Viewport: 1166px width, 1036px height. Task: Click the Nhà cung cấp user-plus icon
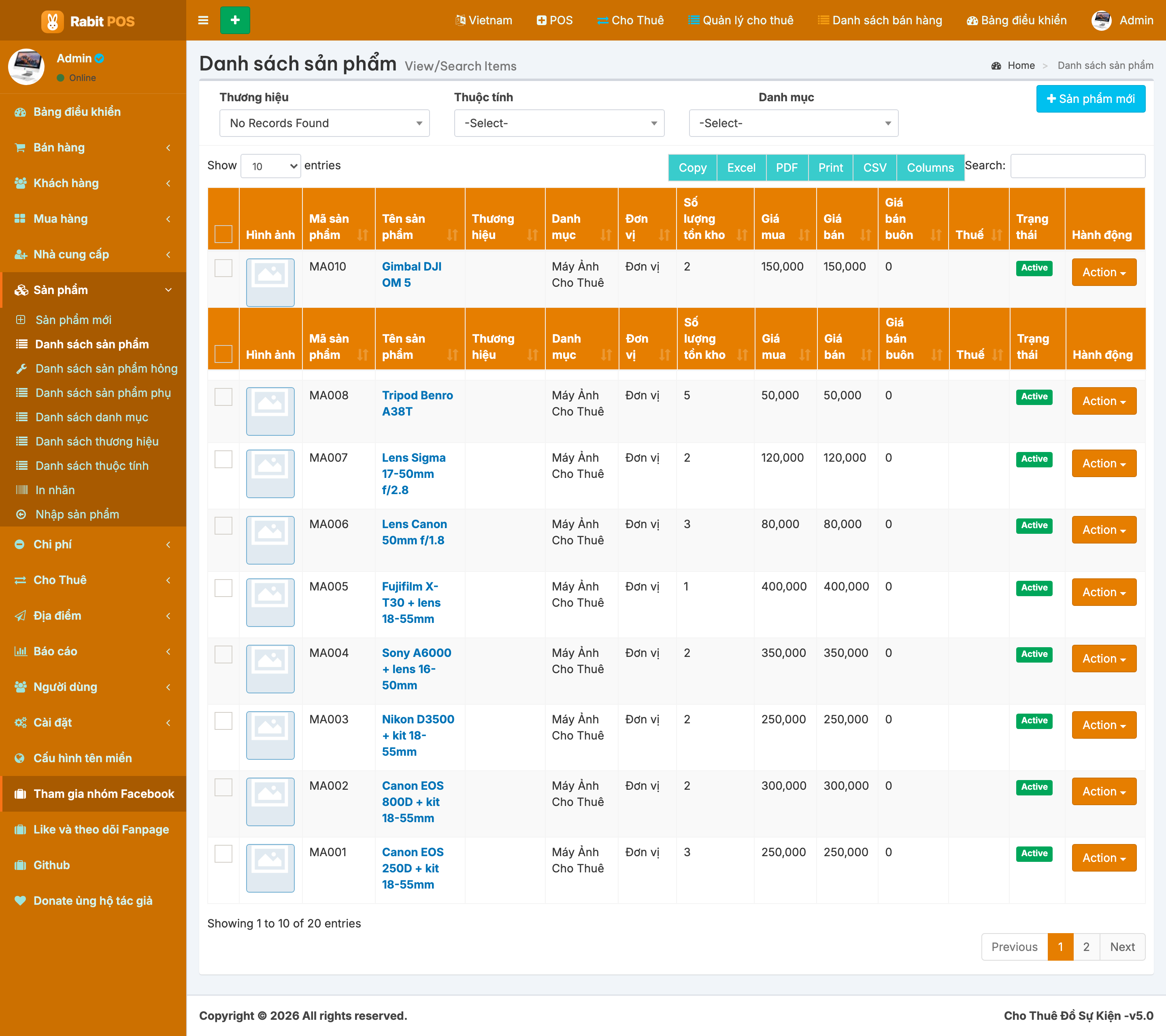(x=21, y=255)
